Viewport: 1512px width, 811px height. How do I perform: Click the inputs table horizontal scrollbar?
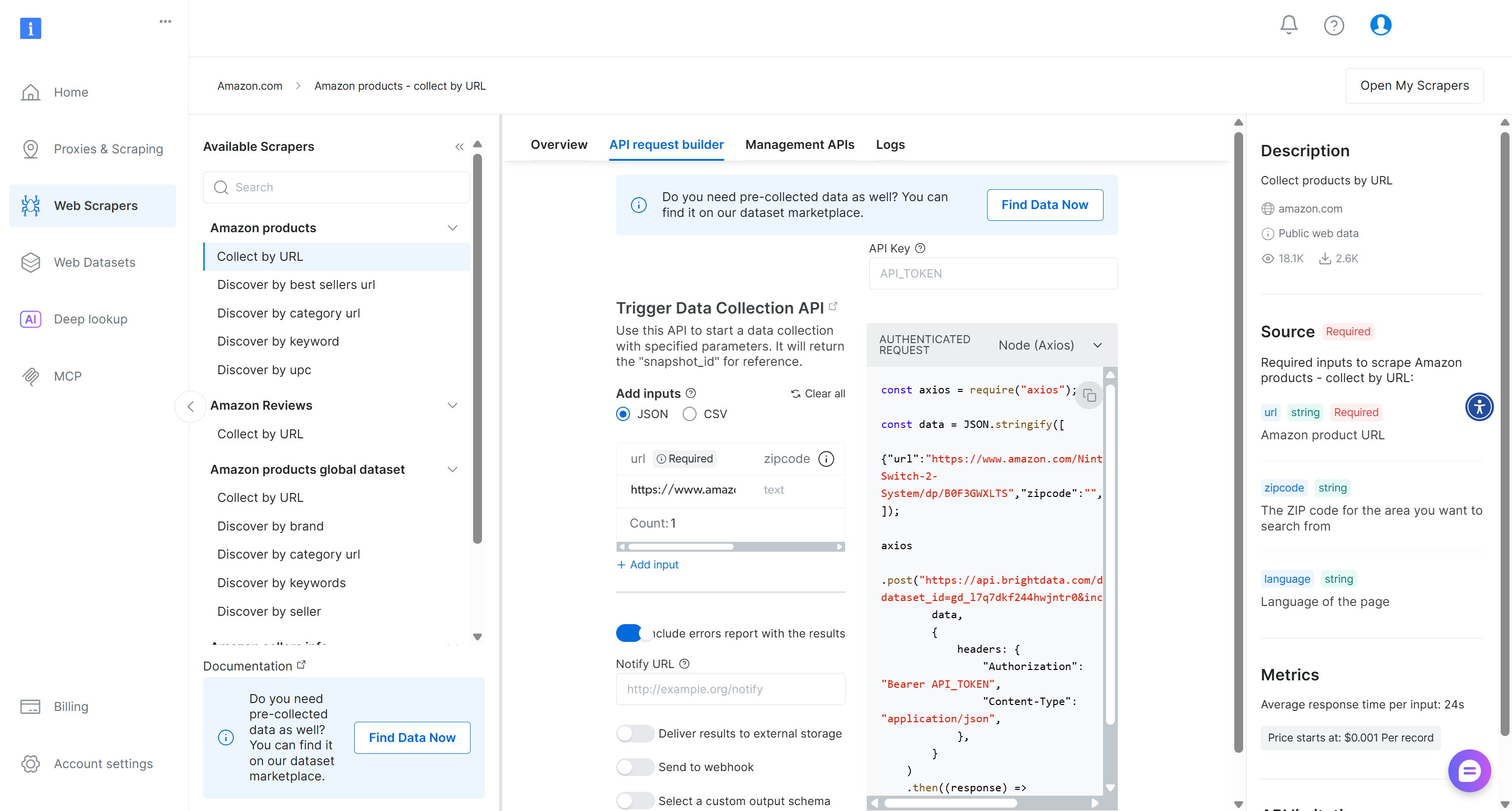pyautogui.click(x=681, y=547)
